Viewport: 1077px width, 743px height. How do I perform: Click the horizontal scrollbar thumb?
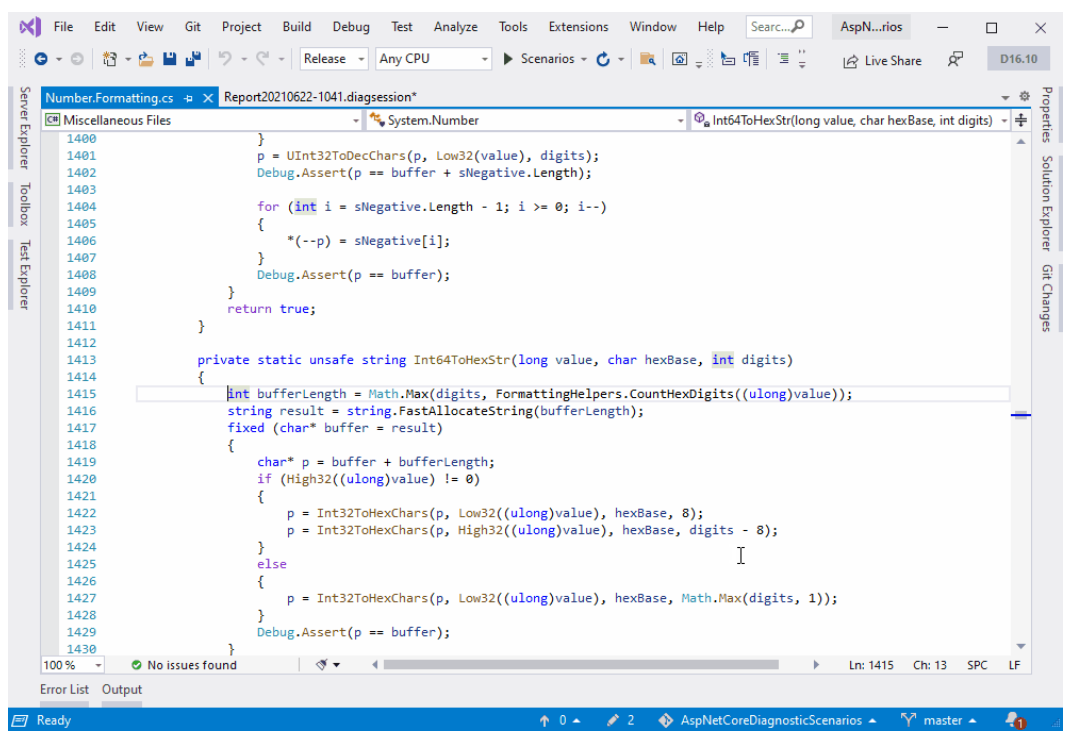[581, 665]
